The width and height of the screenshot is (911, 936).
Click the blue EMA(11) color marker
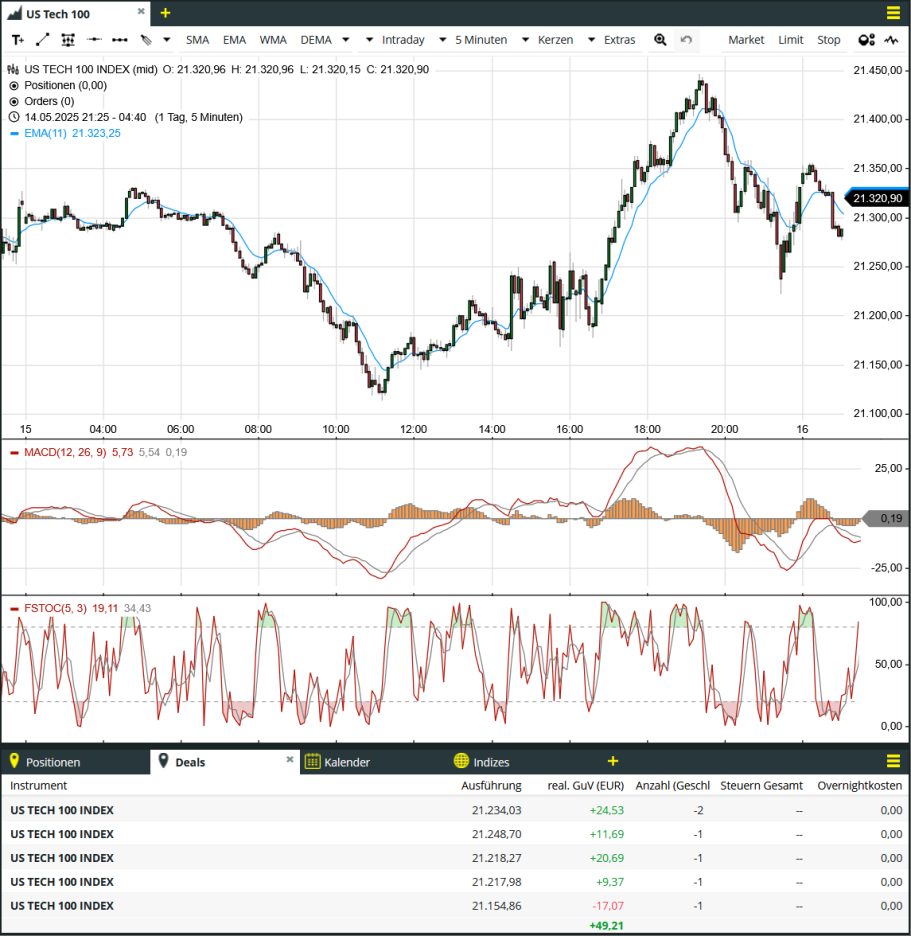pos(14,134)
